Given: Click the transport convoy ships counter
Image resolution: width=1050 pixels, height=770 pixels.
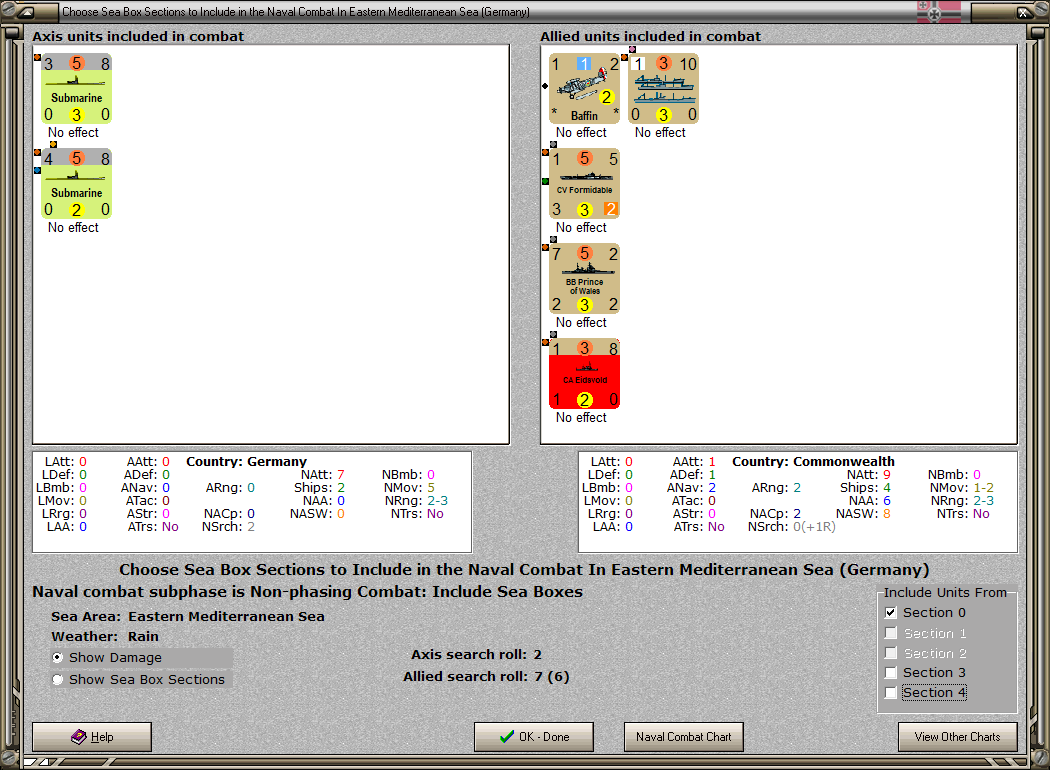Looking at the screenshot, I should [x=664, y=89].
